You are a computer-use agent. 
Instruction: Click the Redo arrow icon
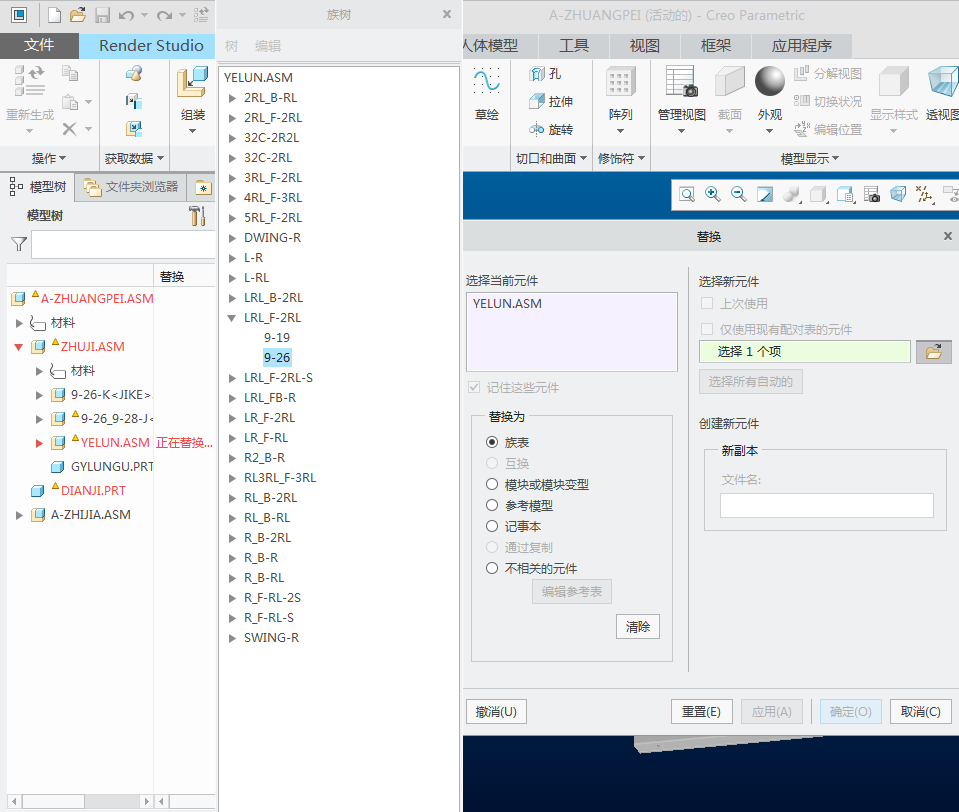coord(164,15)
